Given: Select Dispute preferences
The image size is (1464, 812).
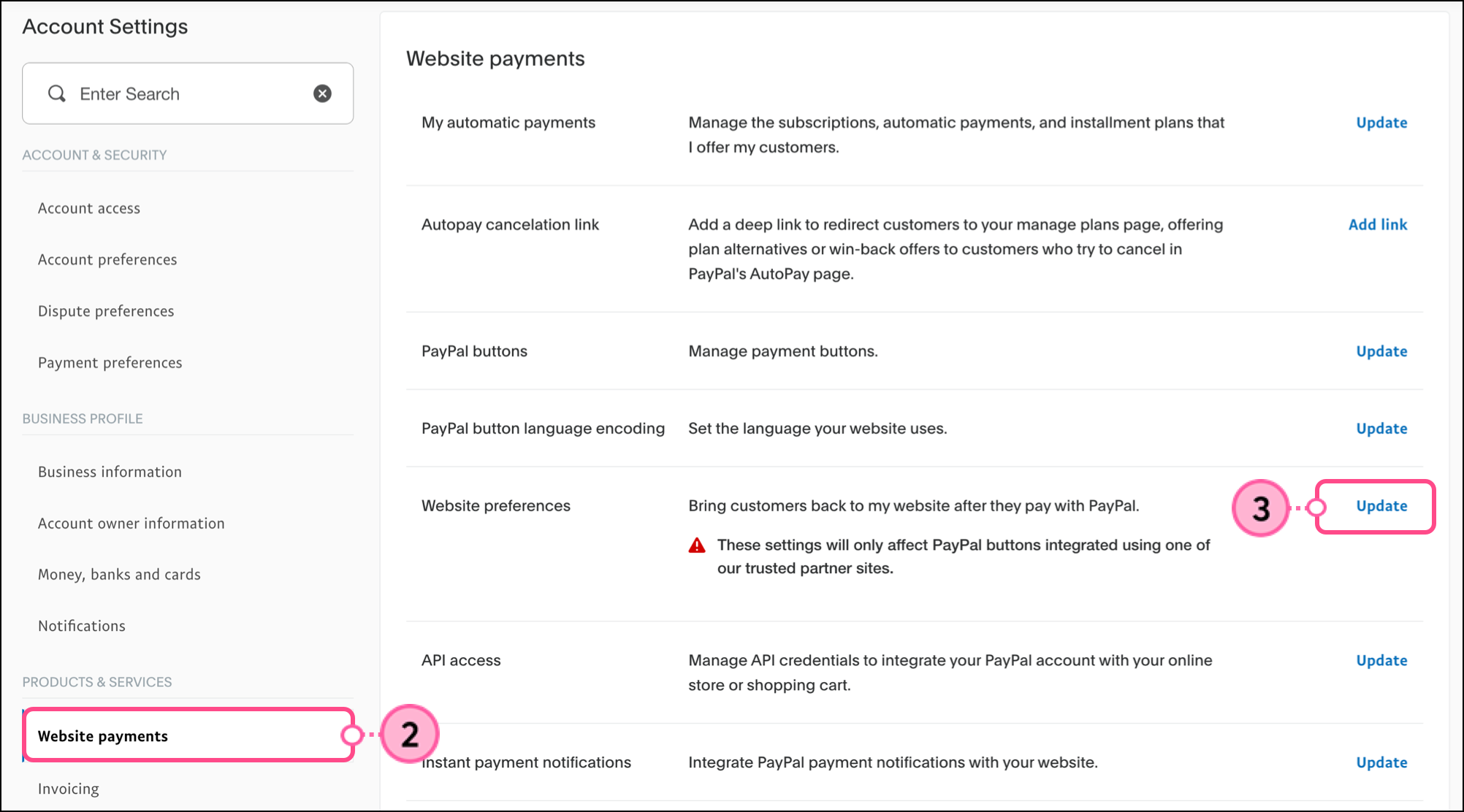Looking at the screenshot, I should tap(106, 311).
